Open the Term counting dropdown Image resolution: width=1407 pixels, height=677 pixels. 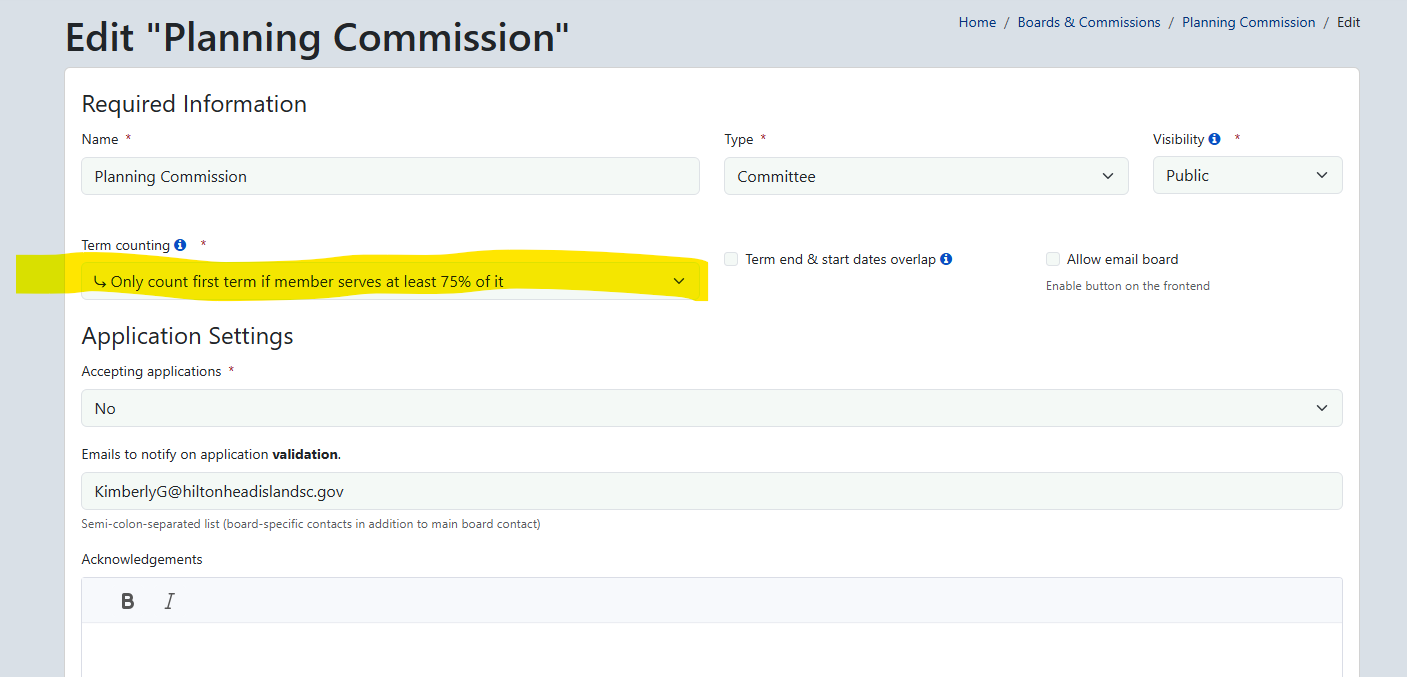pos(390,281)
